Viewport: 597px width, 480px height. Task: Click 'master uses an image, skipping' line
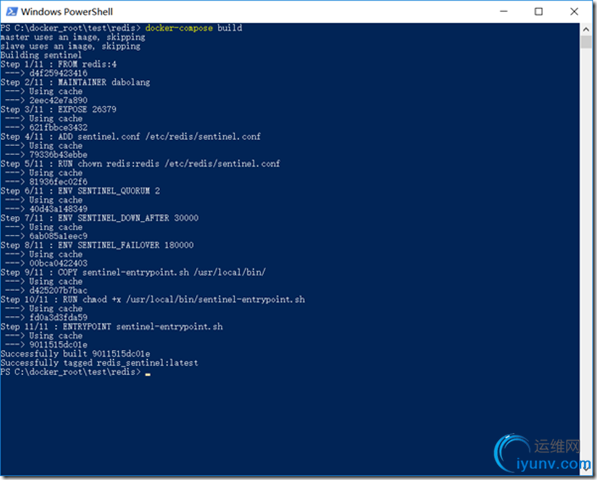click(73, 37)
